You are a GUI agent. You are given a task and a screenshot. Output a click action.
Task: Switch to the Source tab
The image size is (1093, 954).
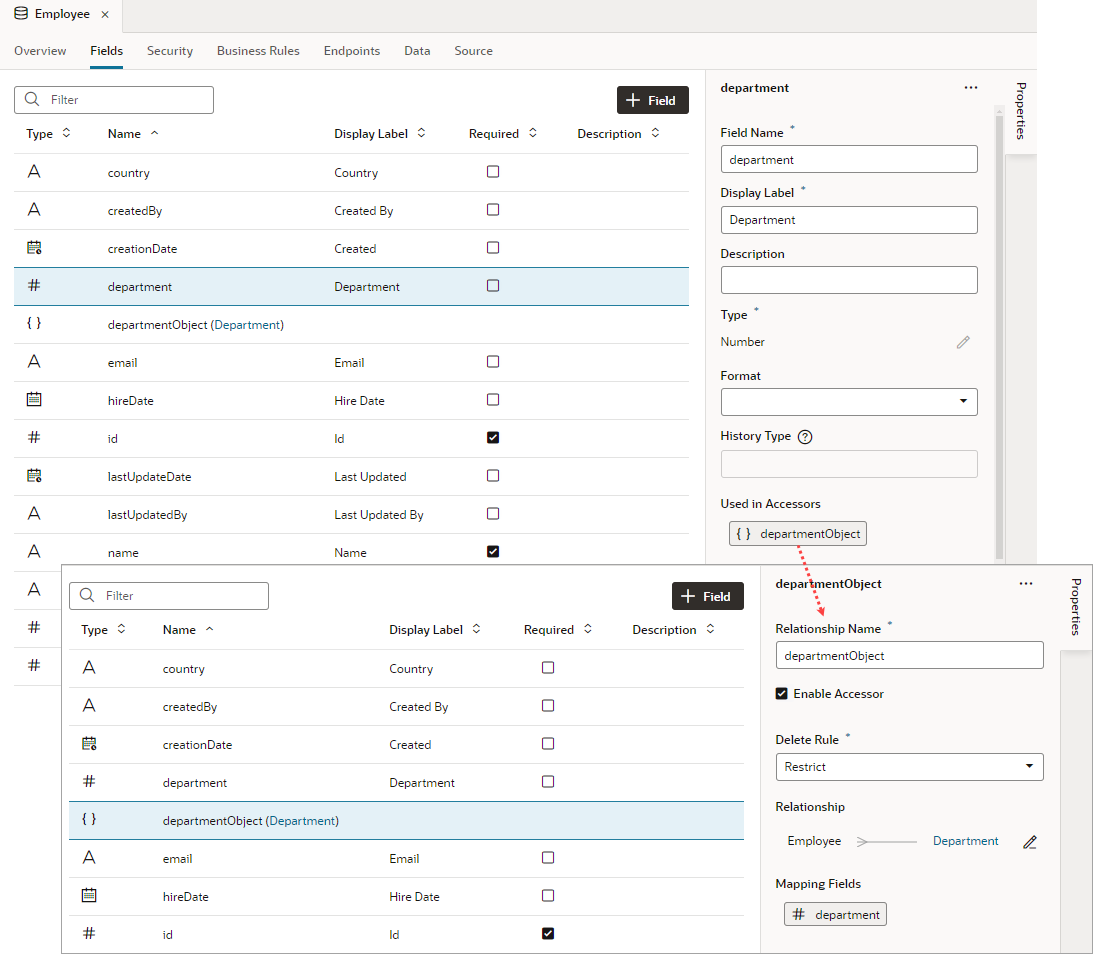[x=473, y=51]
